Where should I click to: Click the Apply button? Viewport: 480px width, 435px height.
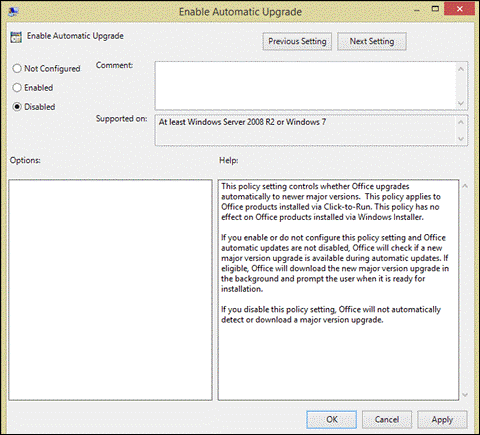(442, 419)
